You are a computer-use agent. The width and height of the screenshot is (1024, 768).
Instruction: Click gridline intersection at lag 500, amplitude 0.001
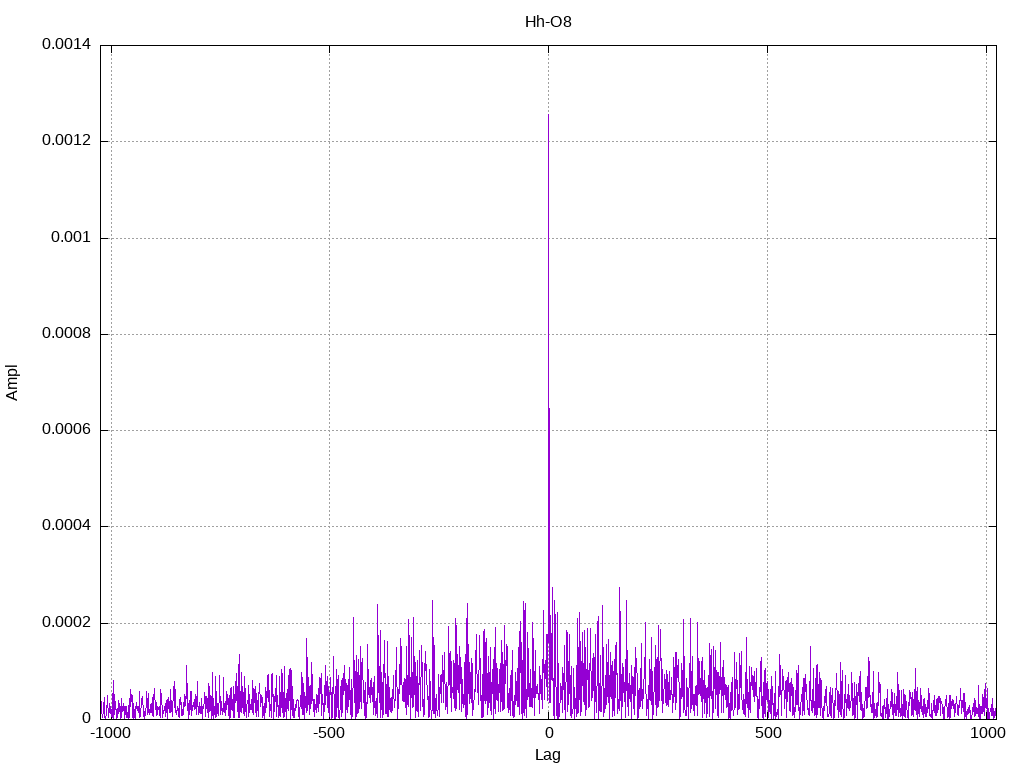[x=767, y=238]
